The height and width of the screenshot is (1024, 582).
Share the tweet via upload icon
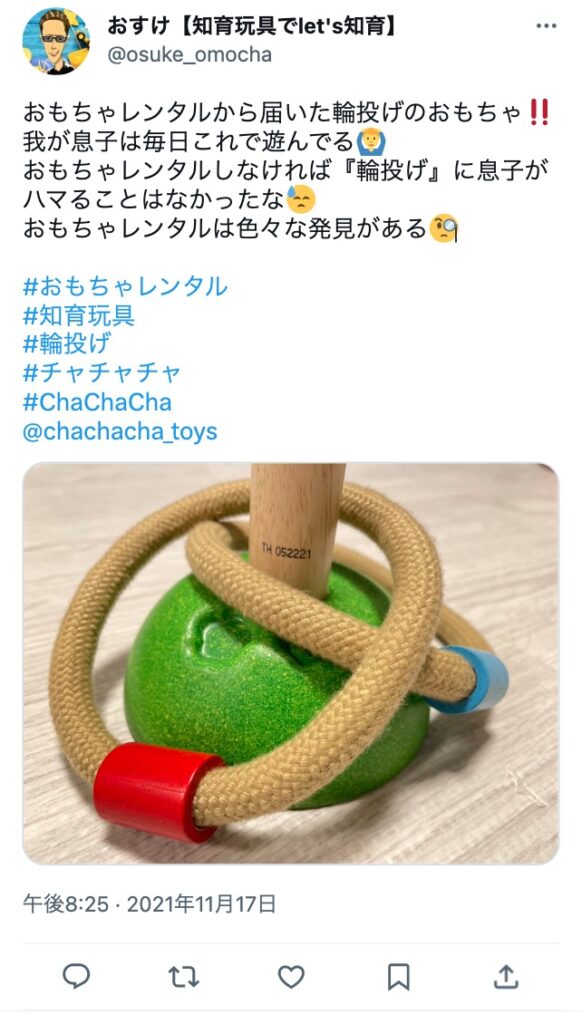tap(506, 976)
